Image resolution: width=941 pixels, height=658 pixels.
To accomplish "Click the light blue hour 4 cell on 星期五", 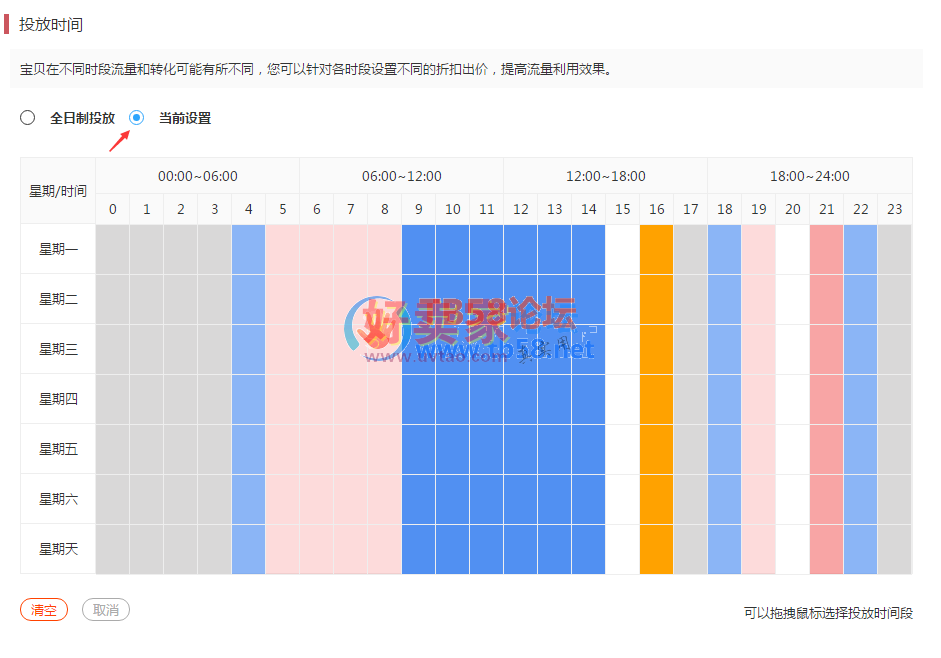I will click(x=248, y=449).
